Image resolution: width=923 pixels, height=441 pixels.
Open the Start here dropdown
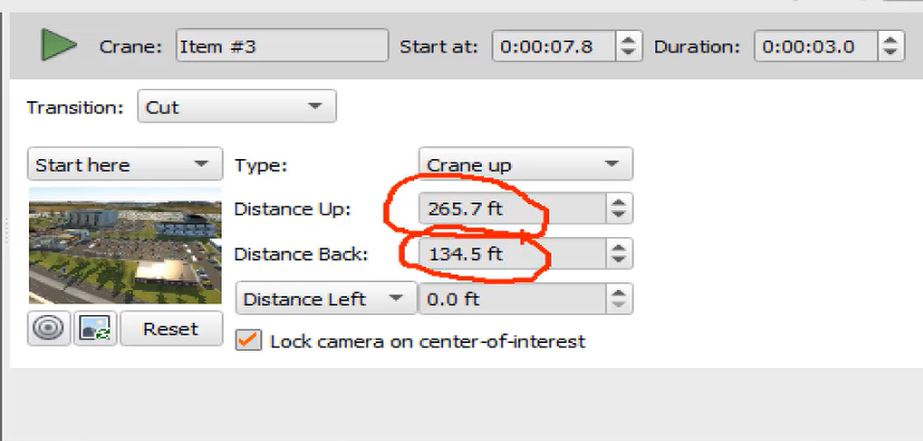coord(125,164)
